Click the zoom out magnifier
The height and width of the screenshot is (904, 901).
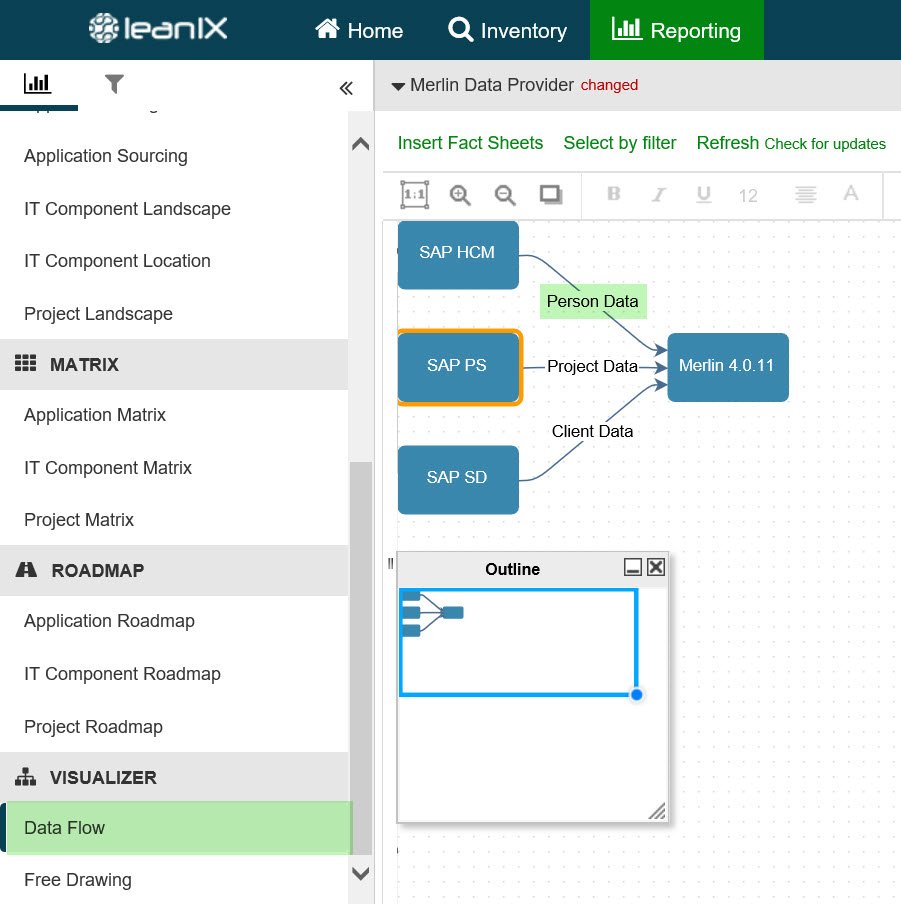coord(505,195)
